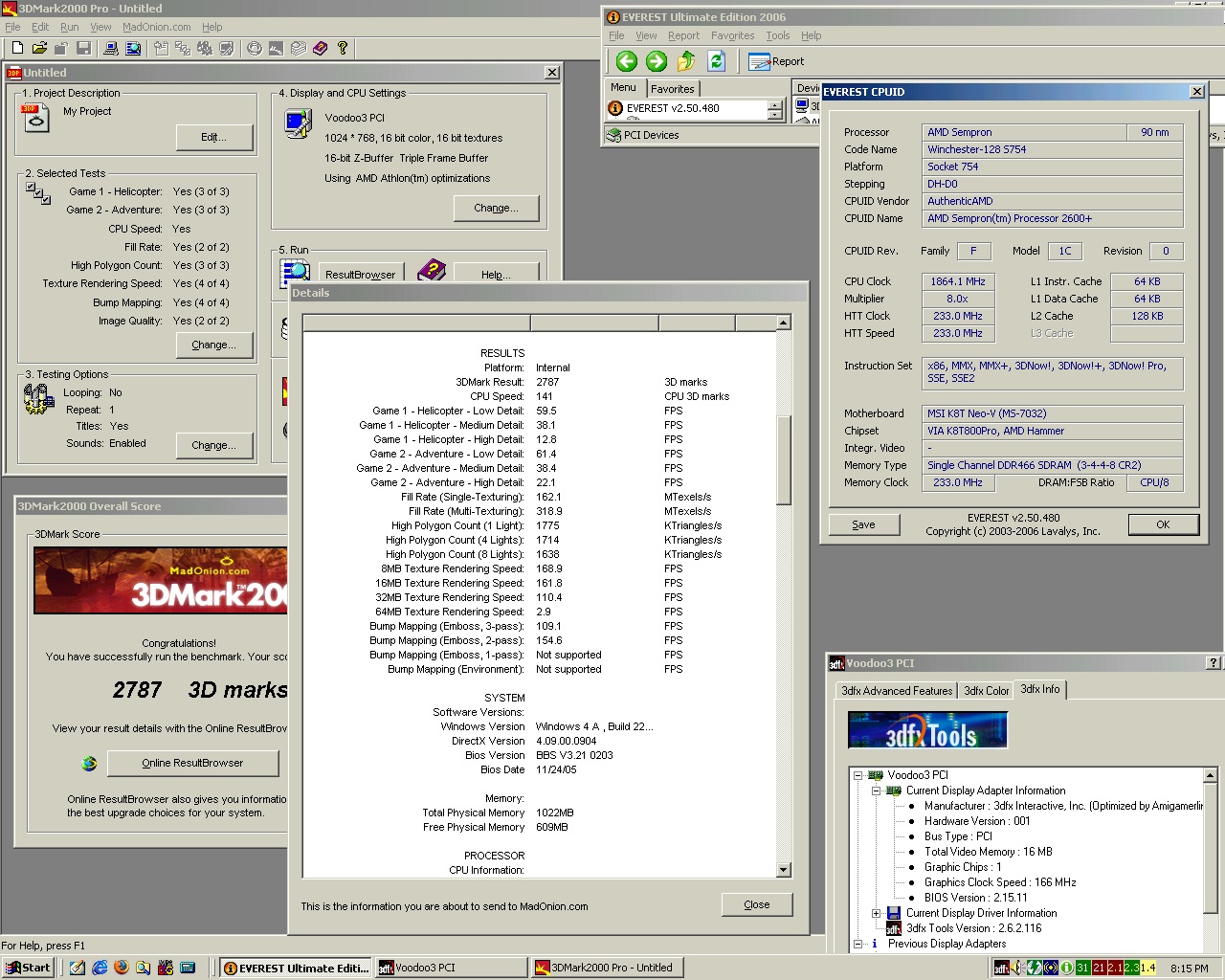
Task: Click the Voodoo3 PCI question mark help button
Action: [x=1214, y=662]
